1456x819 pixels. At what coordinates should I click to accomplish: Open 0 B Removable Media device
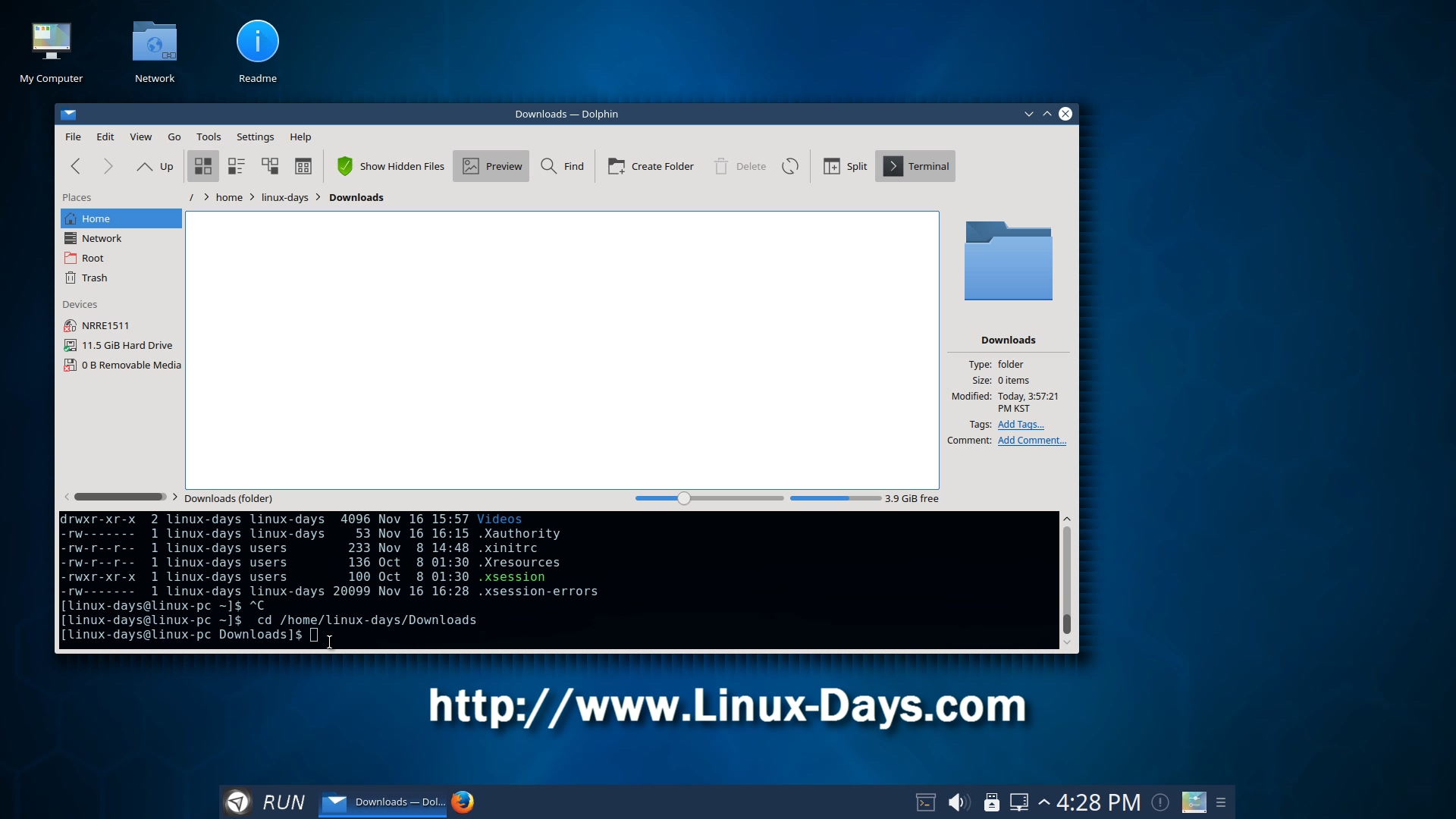[x=121, y=365]
